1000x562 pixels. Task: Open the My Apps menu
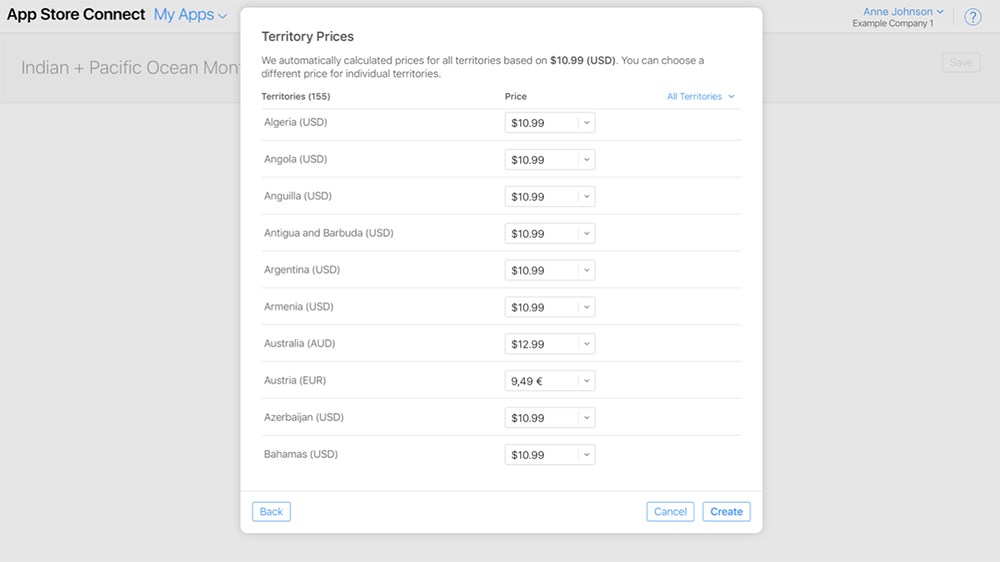click(x=190, y=15)
